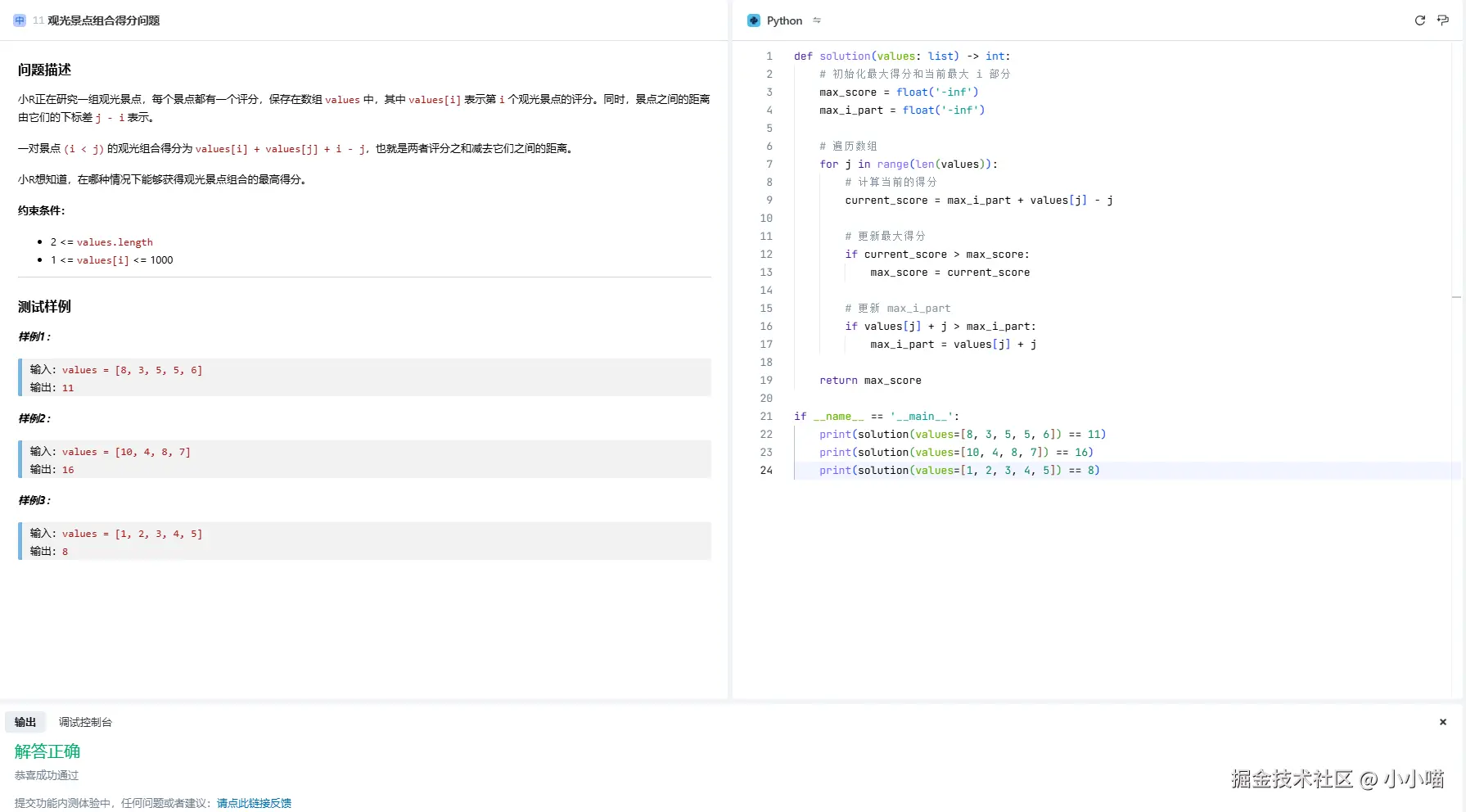Click the 样例3 sample block with output 8
Viewport: 1466px width, 812px height.
[364, 541]
